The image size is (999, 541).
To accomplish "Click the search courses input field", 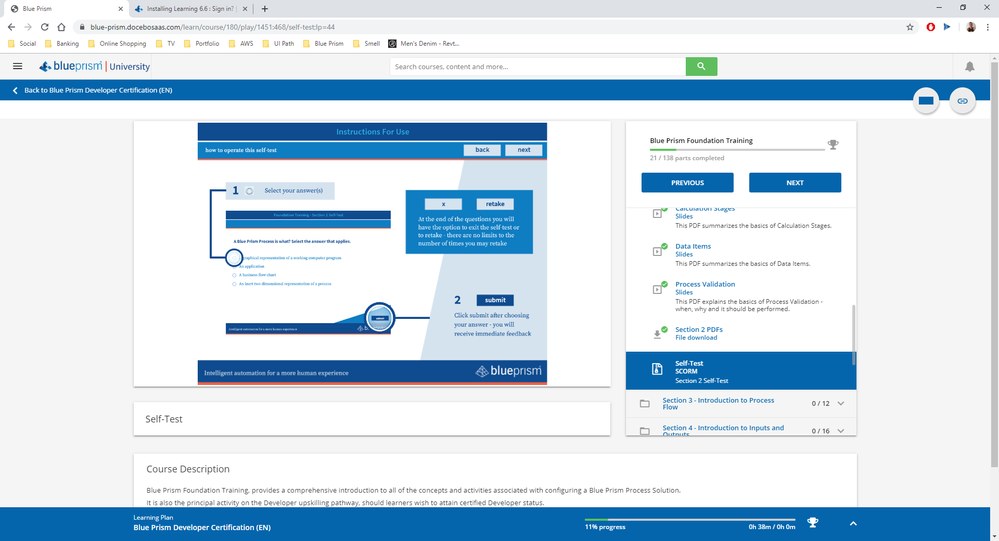I will click(x=538, y=66).
